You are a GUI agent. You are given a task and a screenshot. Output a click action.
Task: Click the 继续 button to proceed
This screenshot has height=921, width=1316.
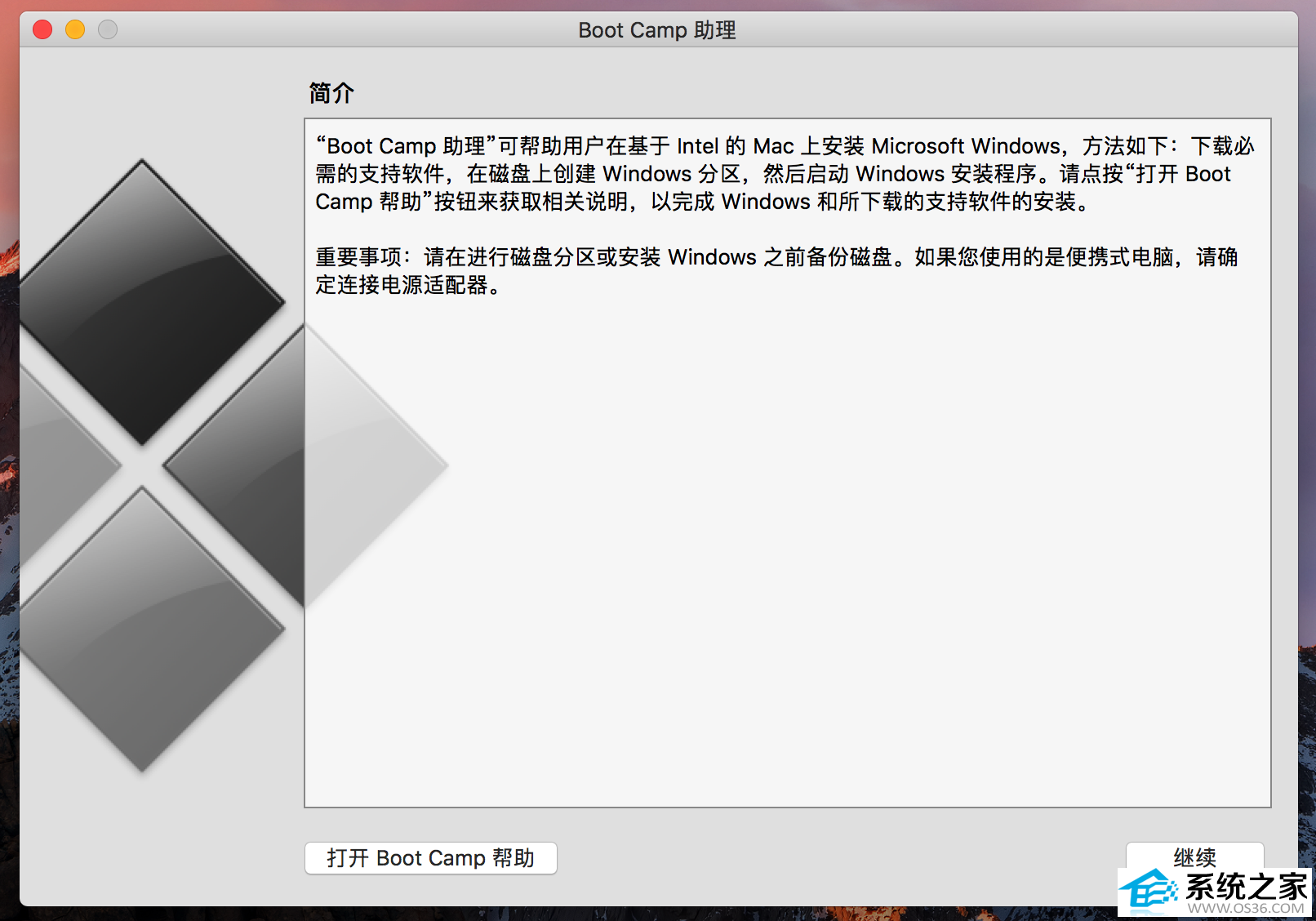point(1194,856)
